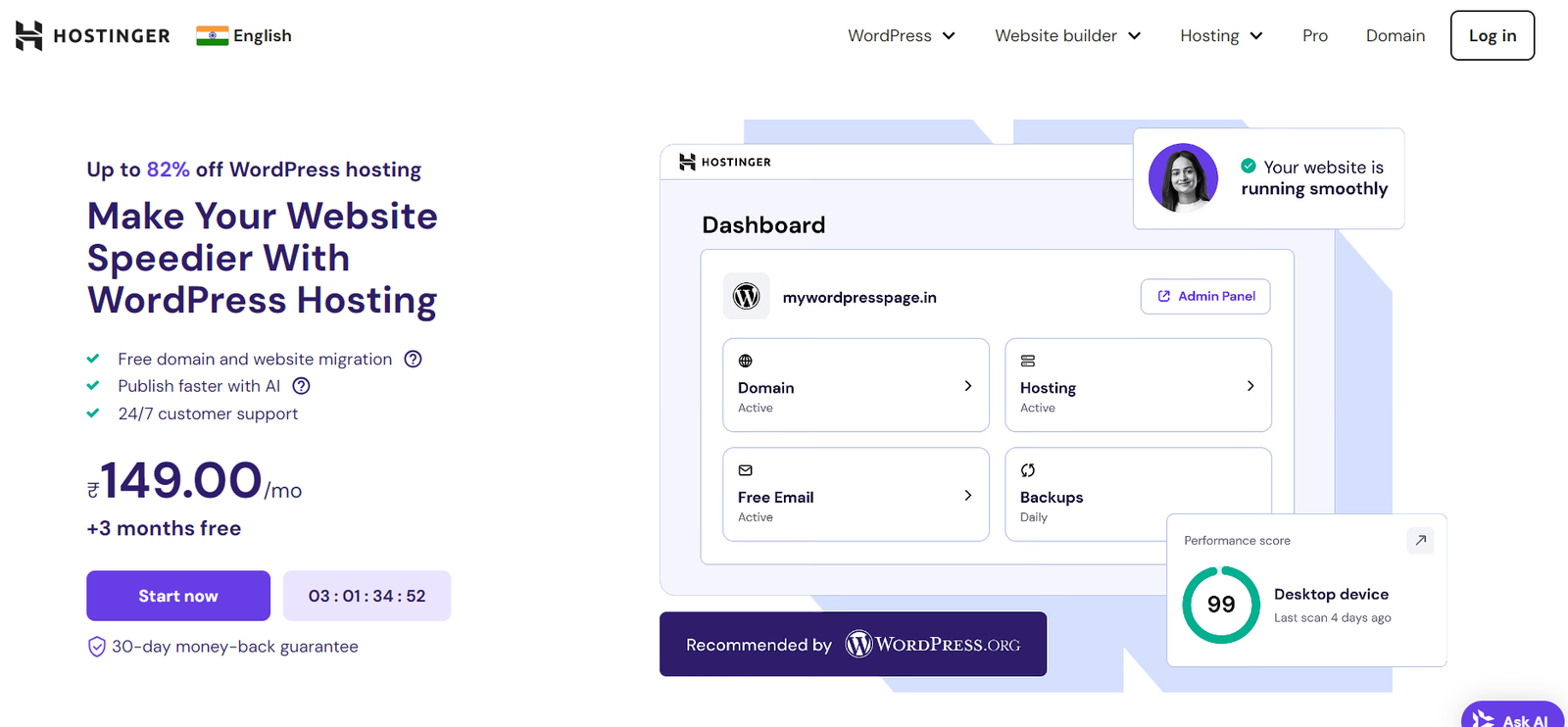
Task: Click the refresh icon on the Backups card
Action: 1028,470
